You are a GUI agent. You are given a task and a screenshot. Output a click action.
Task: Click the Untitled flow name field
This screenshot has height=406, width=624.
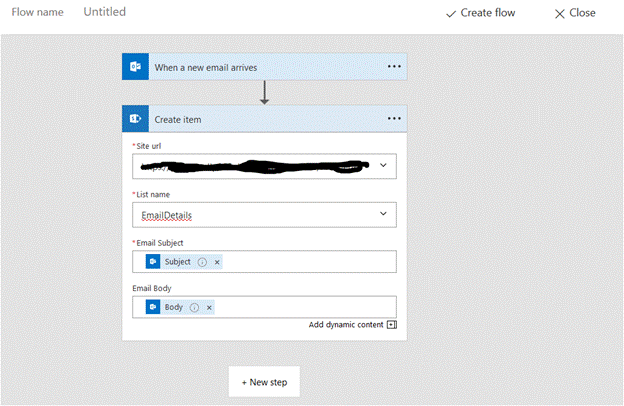(105, 12)
